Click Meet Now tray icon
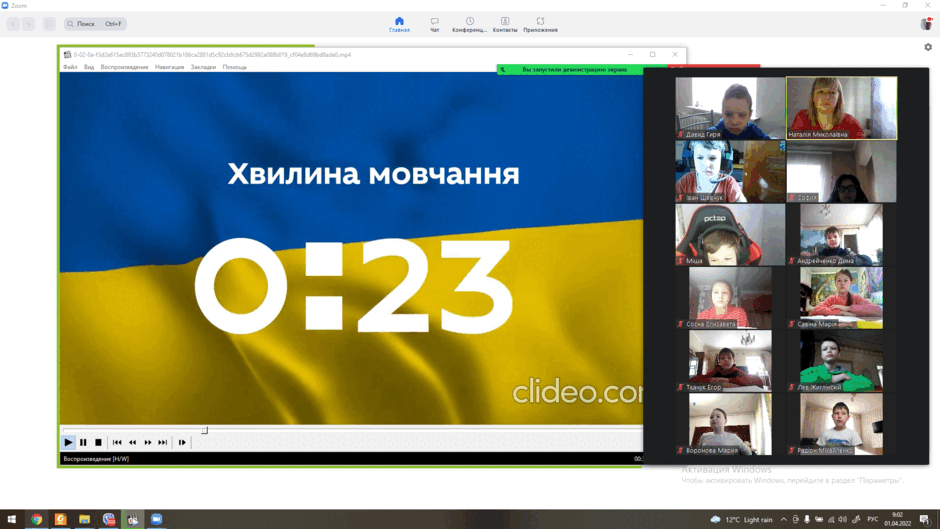 pyautogui.click(x=796, y=519)
